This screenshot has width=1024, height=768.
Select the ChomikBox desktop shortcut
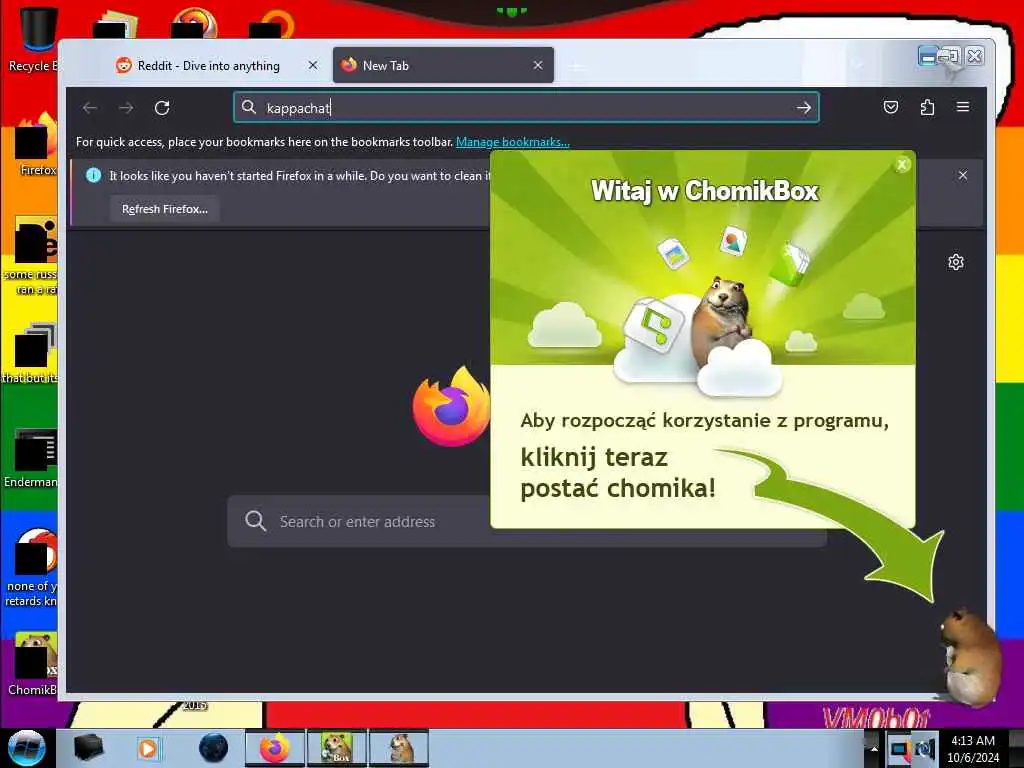33,664
